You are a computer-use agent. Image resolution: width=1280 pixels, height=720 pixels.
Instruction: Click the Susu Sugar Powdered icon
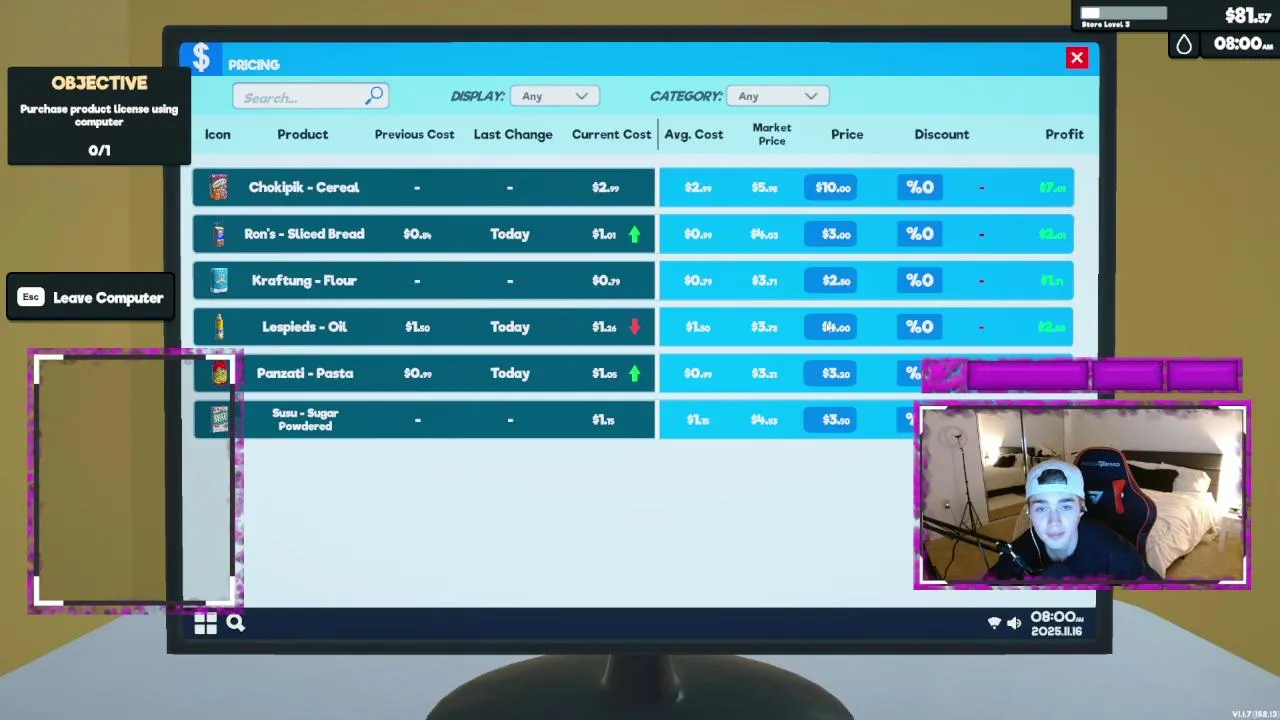(x=220, y=420)
